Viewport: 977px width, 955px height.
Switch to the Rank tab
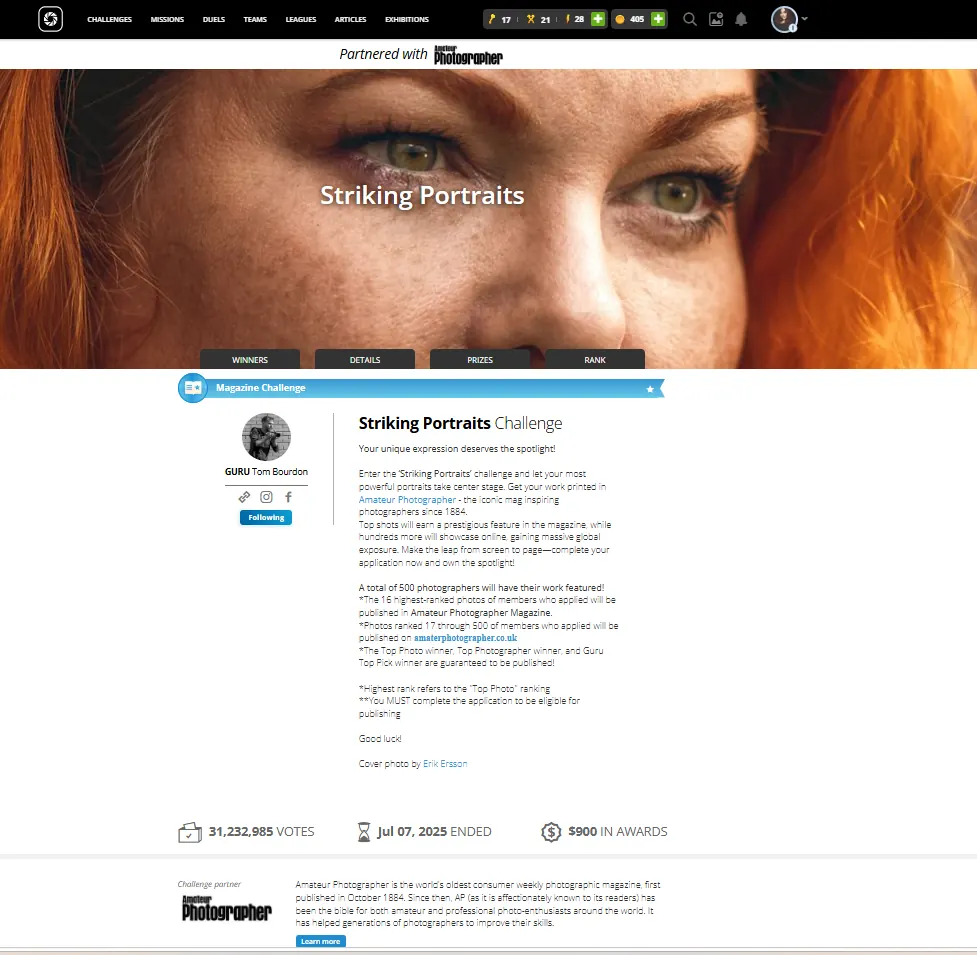pos(594,359)
